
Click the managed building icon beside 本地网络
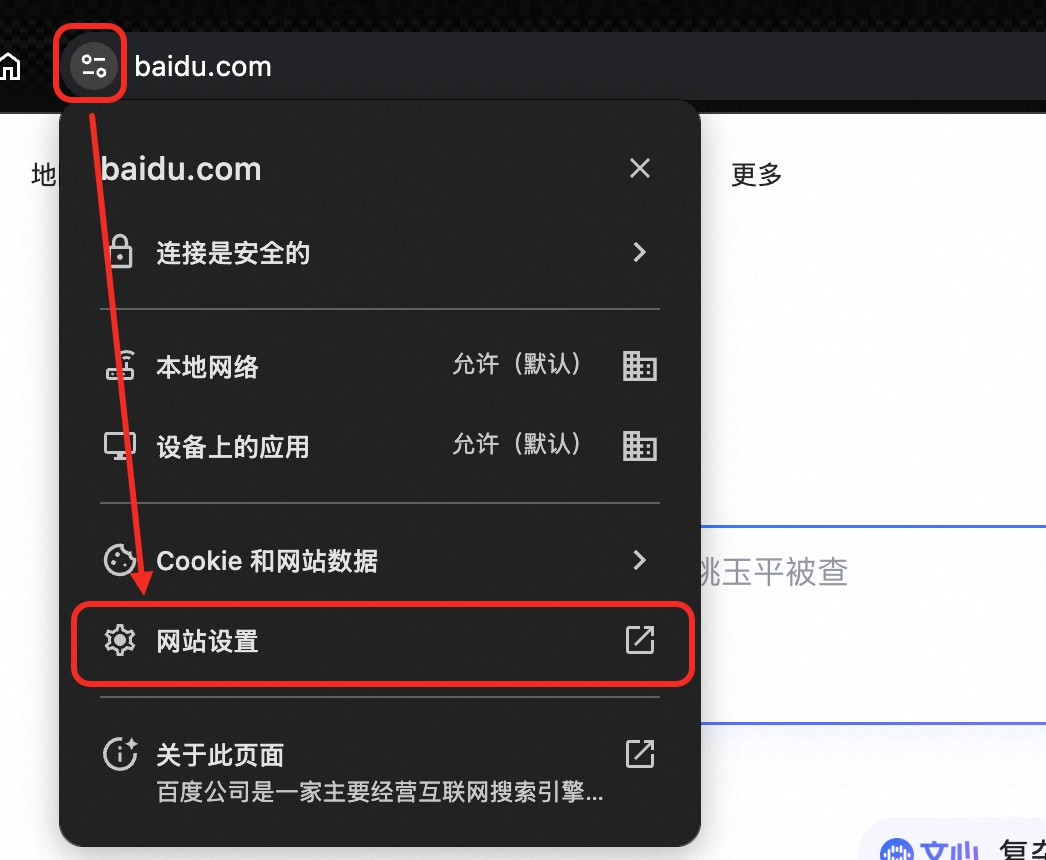pos(640,366)
